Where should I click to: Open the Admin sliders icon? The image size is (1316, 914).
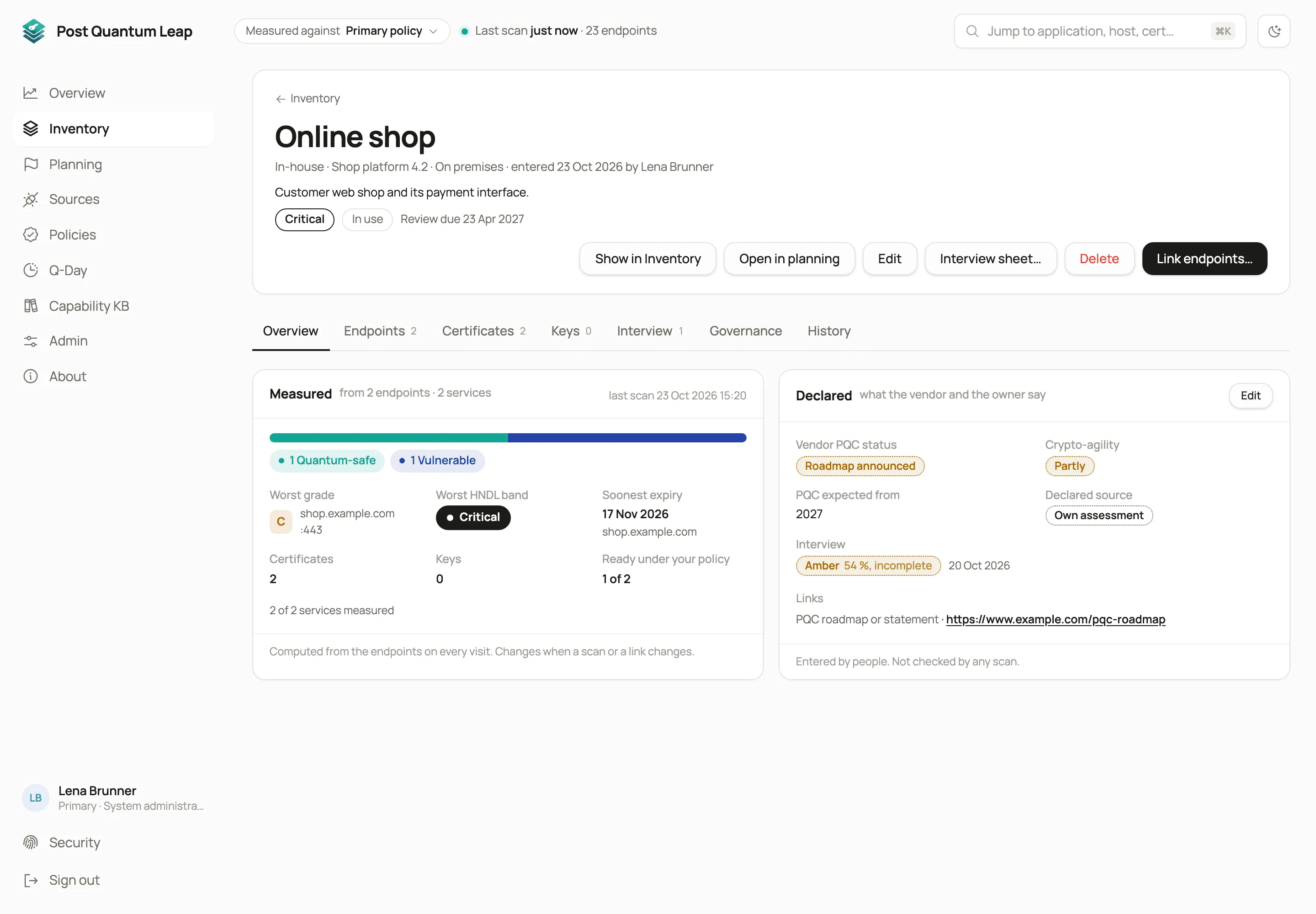[30, 341]
